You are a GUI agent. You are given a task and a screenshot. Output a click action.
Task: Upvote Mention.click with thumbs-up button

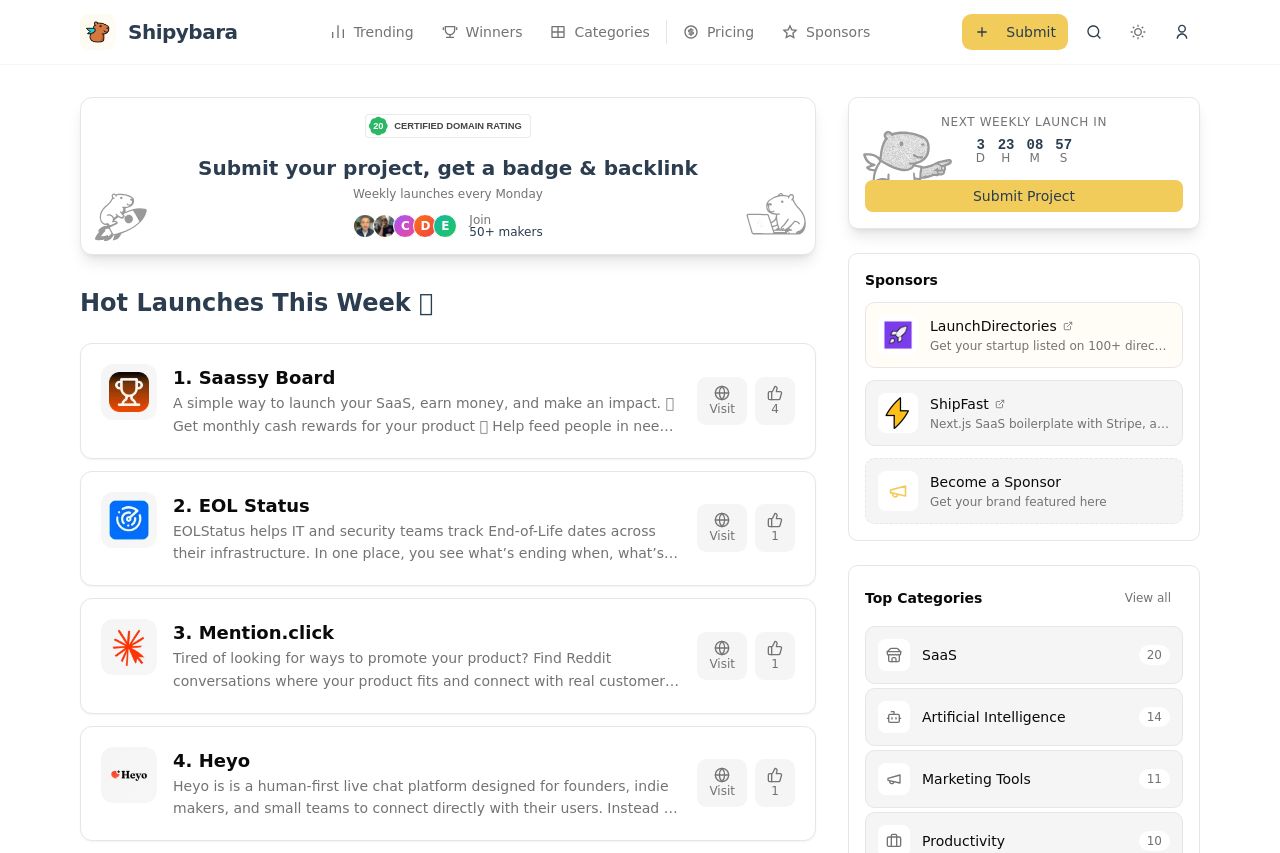(775, 655)
